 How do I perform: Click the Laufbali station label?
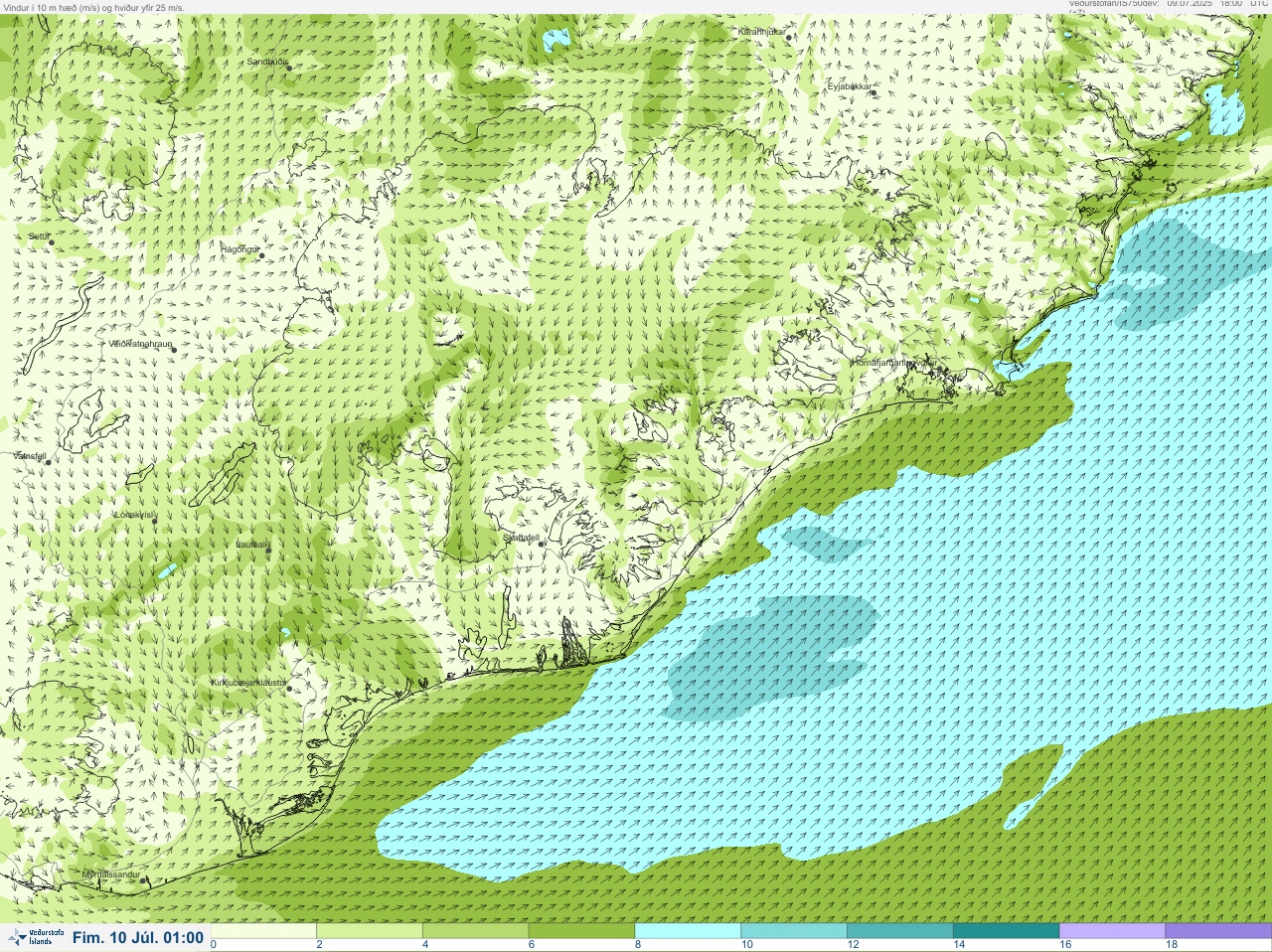coord(252,545)
